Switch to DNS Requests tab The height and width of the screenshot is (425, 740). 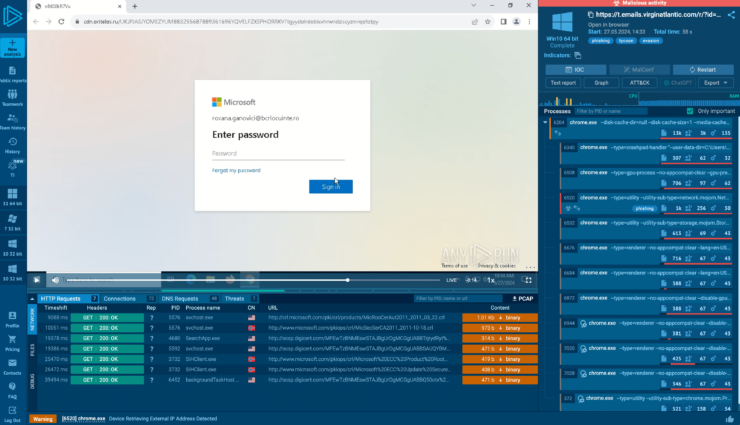(189, 299)
